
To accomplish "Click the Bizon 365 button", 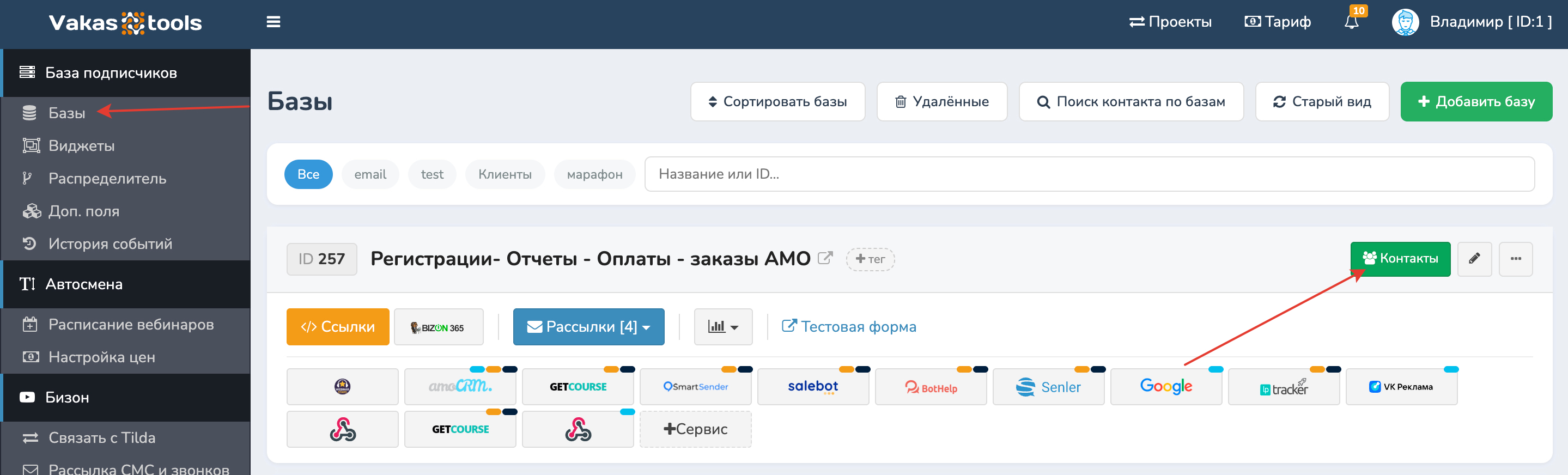I will click(438, 327).
